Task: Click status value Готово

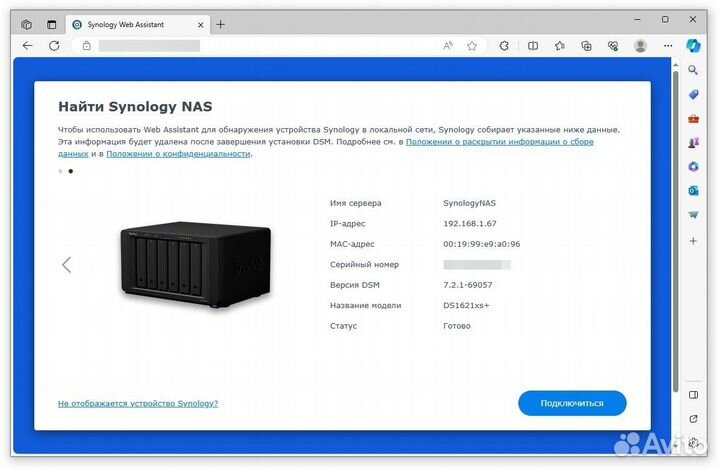Action: [x=456, y=326]
